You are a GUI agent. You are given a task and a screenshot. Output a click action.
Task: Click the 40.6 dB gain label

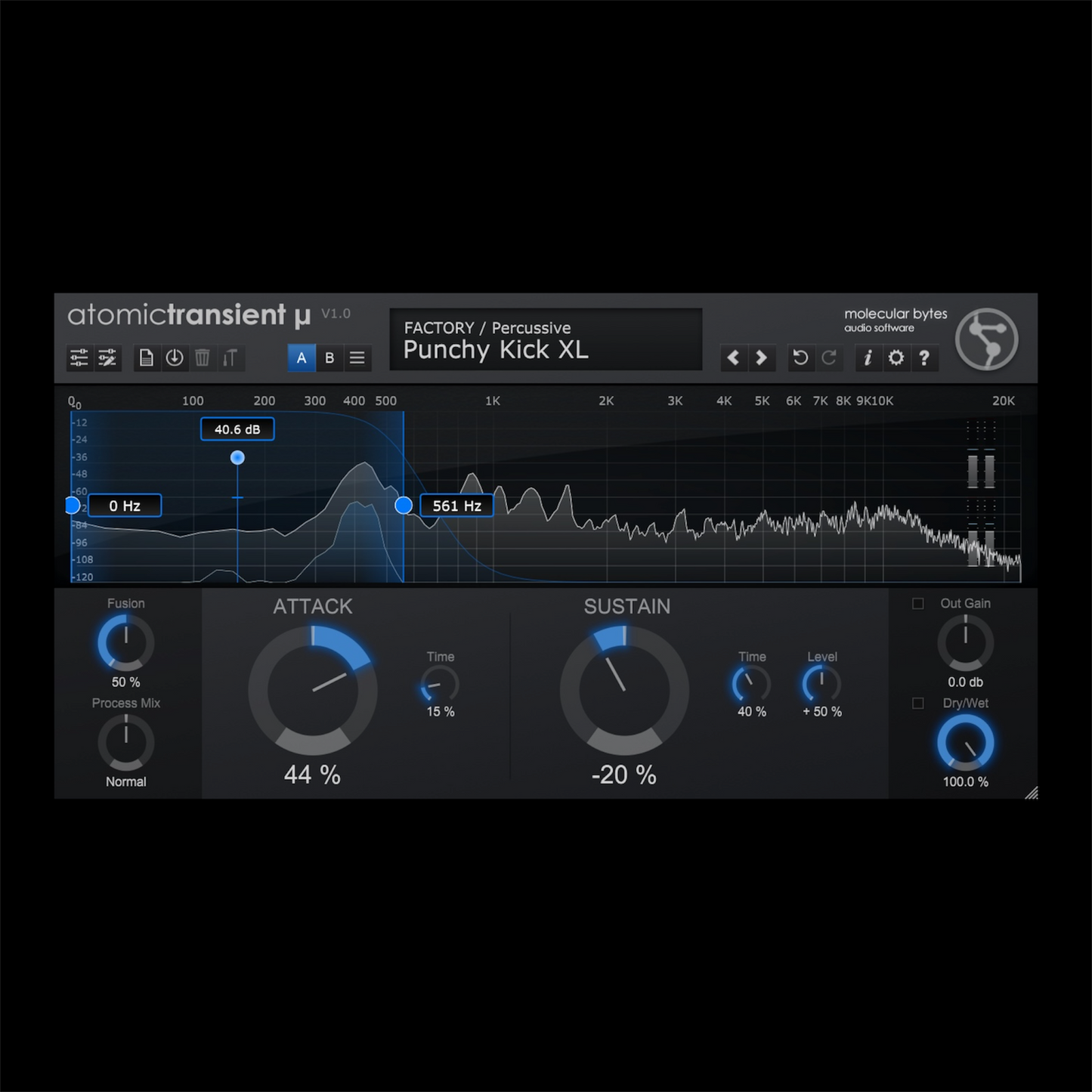[237, 429]
